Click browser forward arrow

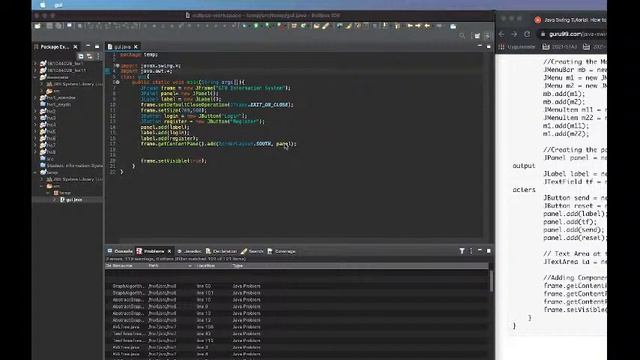(514, 34)
